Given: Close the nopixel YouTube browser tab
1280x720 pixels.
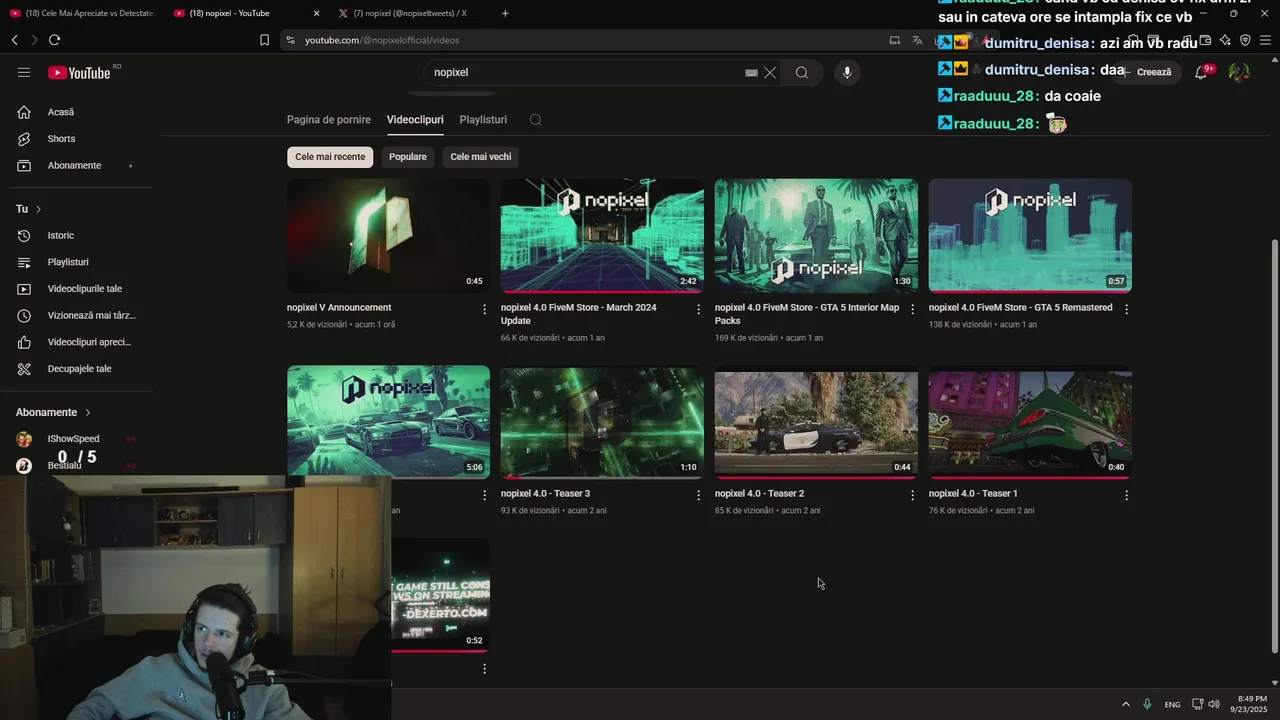Looking at the screenshot, I should (x=317, y=13).
